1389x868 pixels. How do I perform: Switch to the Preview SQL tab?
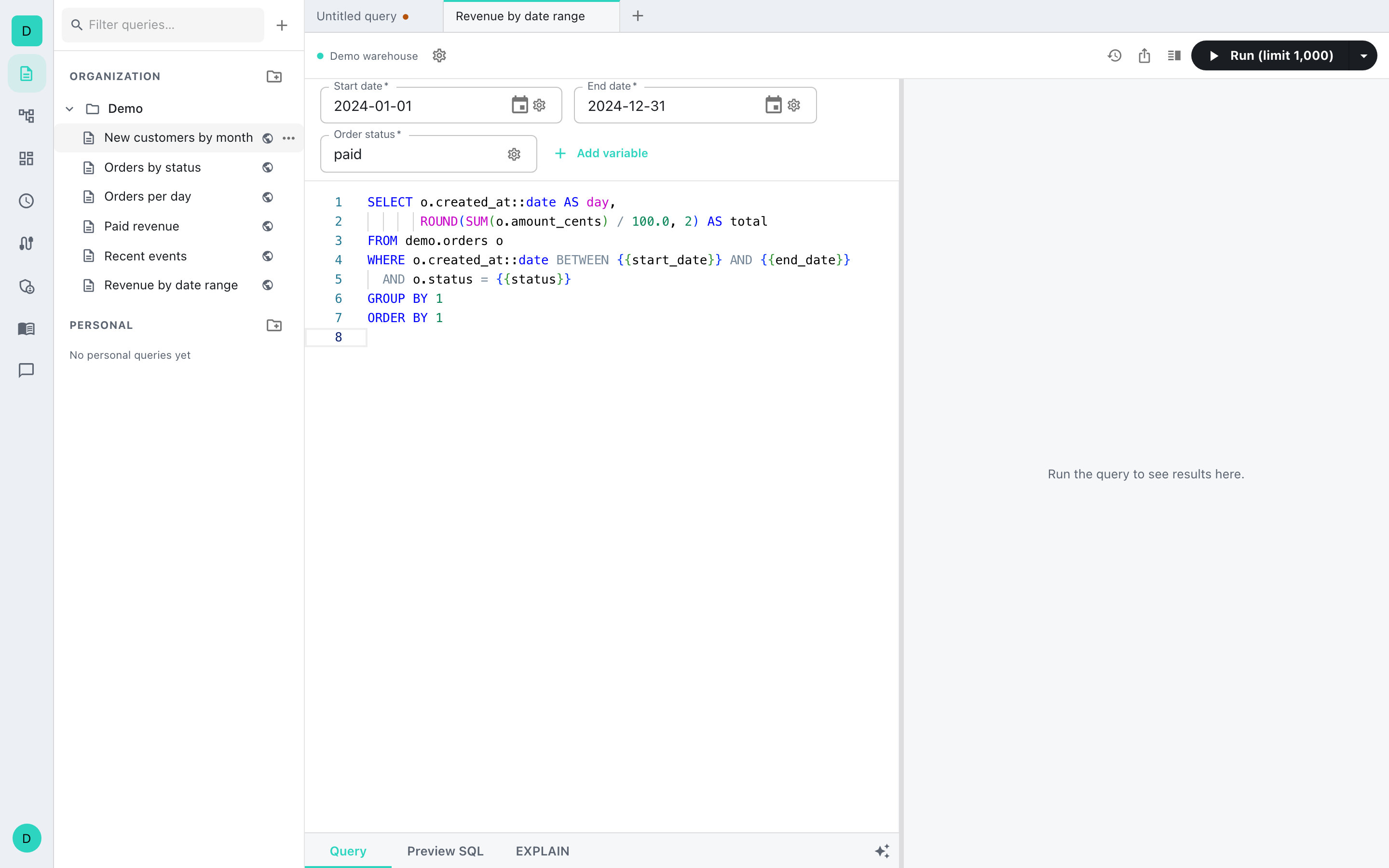click(x=446, y=851)
